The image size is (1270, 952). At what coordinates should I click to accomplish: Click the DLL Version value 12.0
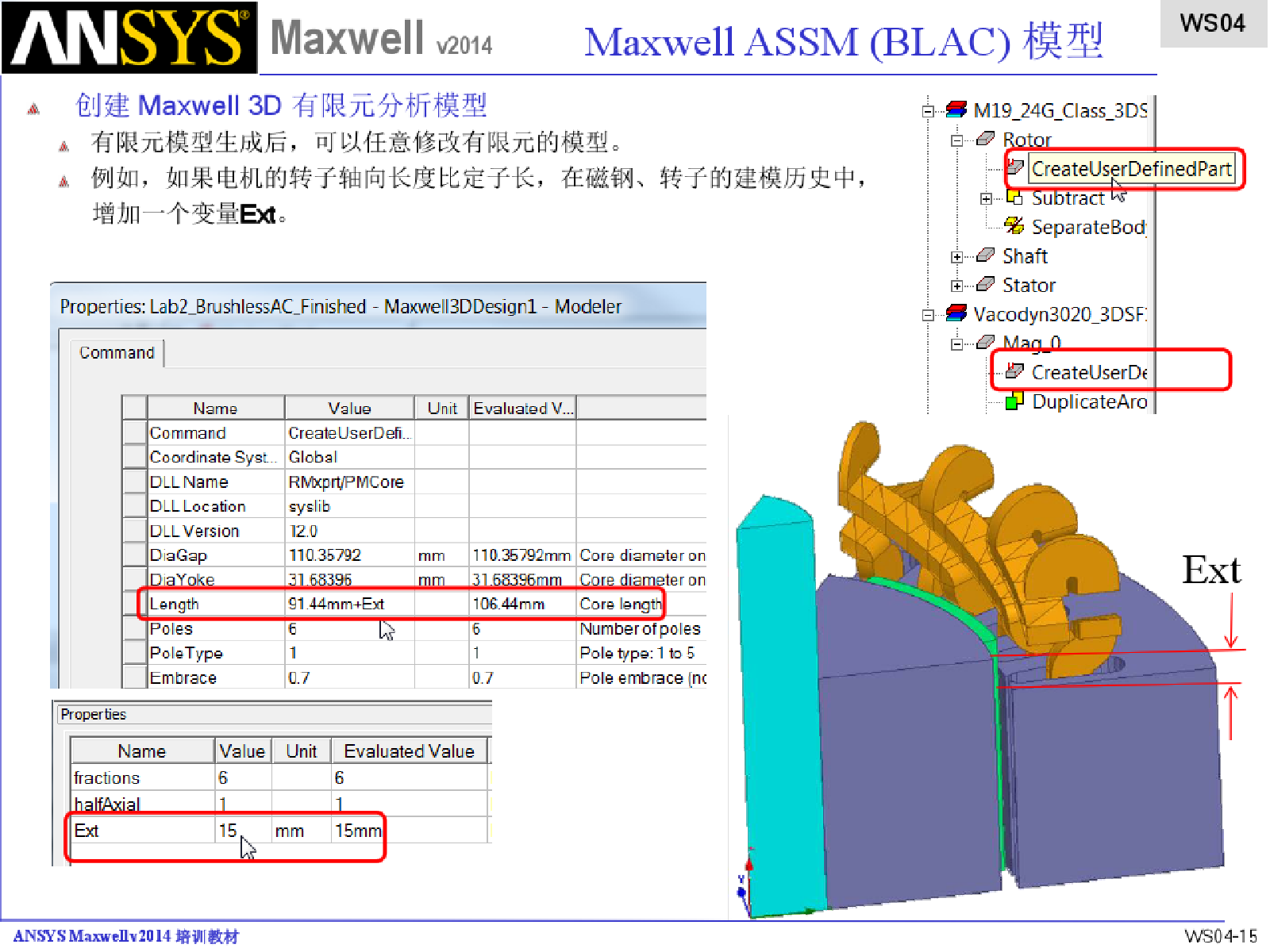point(349,531)
